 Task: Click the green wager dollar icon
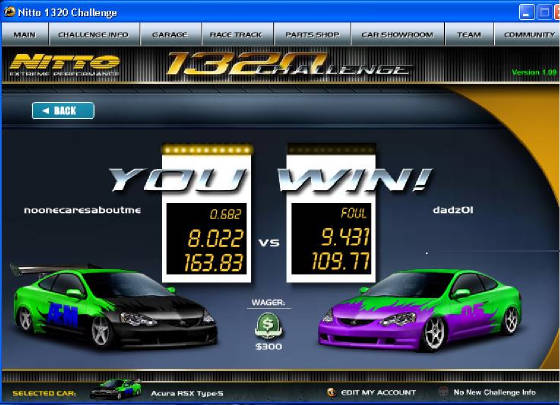coord(268,326)
